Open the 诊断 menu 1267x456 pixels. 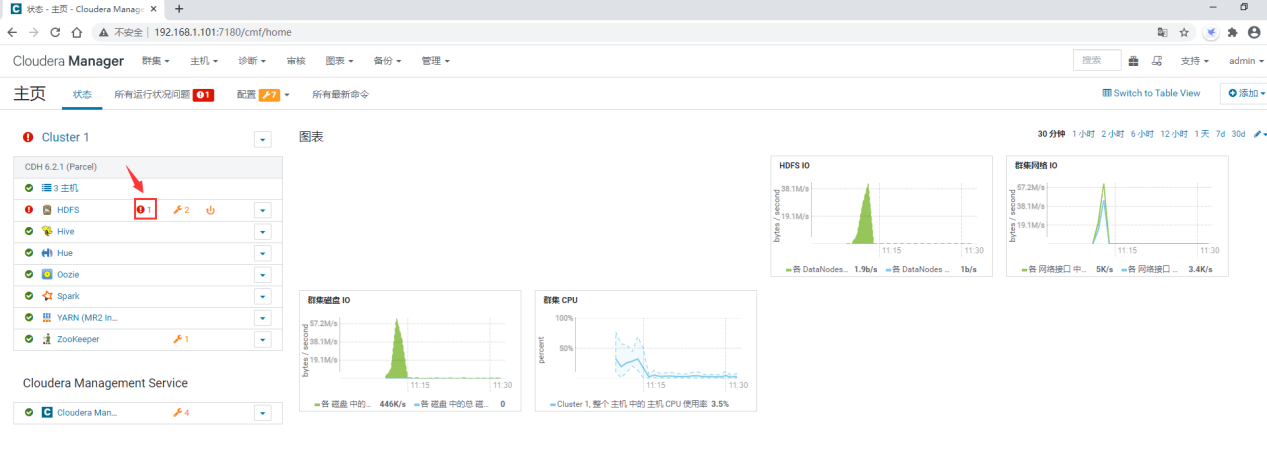click(252, 61)
